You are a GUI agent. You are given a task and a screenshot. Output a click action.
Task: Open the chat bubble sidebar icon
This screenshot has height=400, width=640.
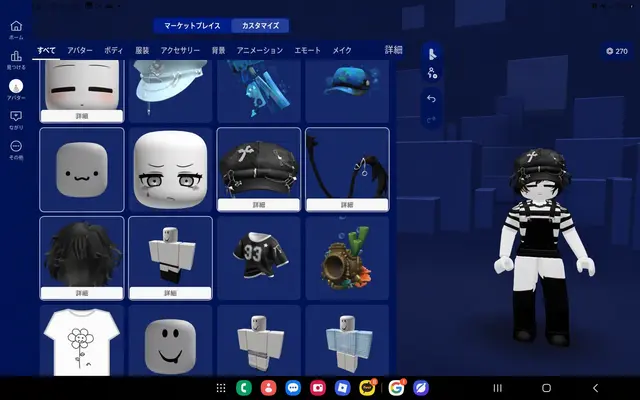[16, 116]
